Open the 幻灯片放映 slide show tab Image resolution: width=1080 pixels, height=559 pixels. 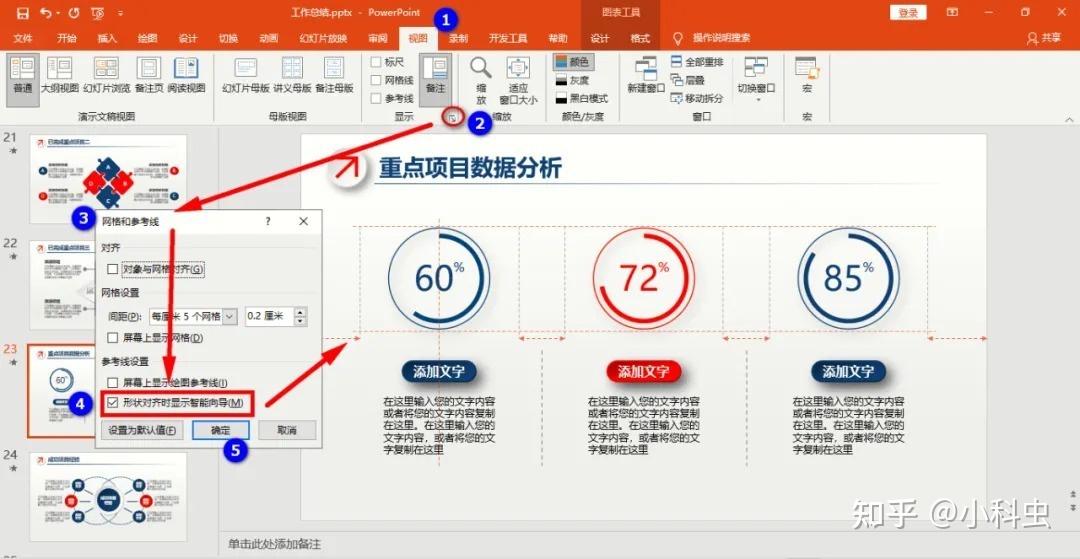point(323,39)
